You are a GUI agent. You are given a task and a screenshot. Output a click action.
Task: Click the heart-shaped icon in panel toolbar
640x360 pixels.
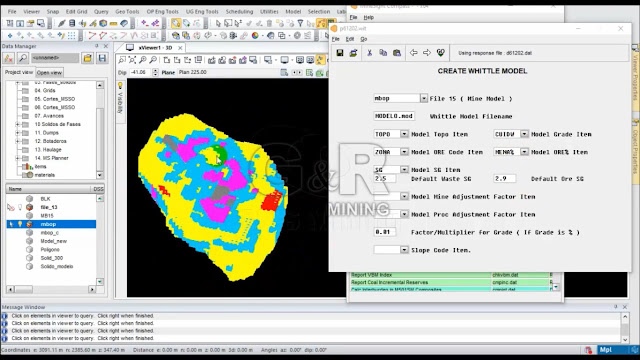(440, 53)
